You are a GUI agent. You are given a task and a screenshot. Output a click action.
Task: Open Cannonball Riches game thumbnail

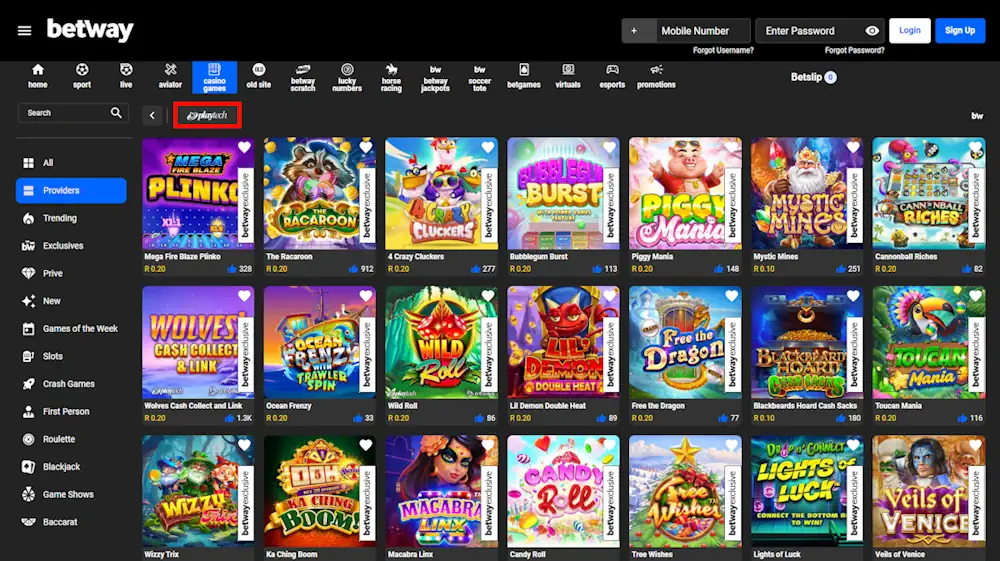(x=929, y=193)
